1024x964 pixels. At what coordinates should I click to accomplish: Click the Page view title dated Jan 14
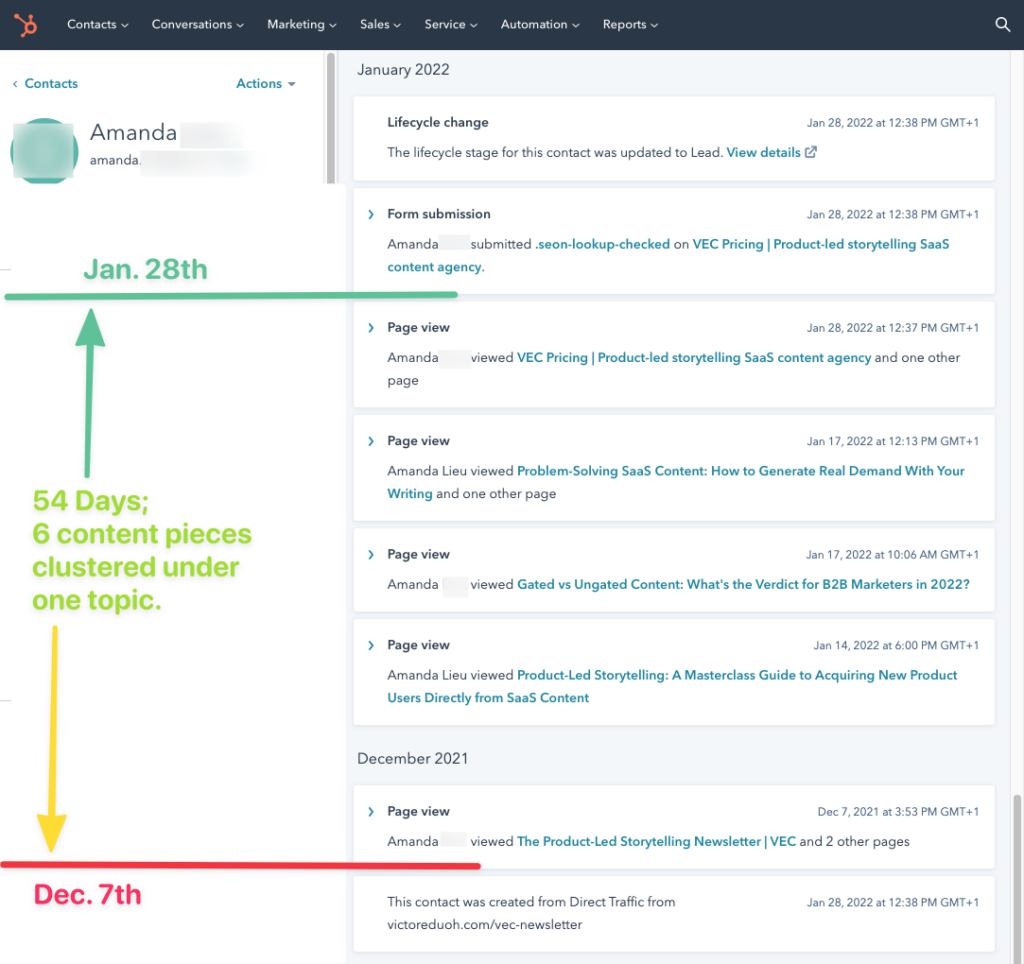418,645
